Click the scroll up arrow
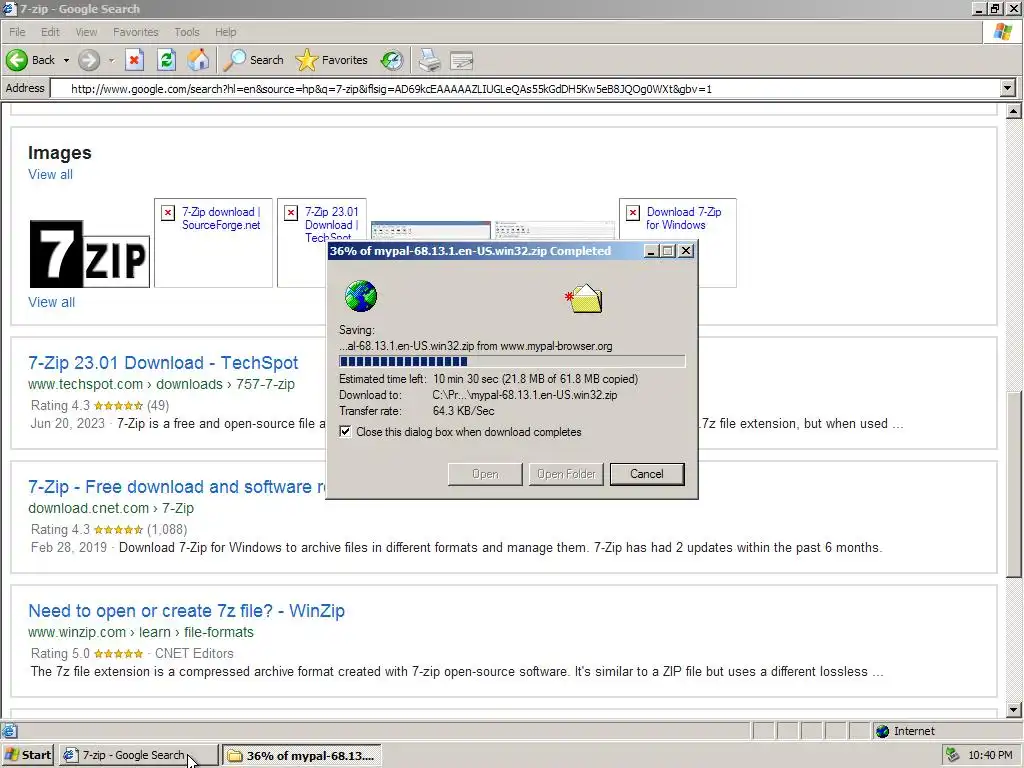This screenshot has height=768, width=1024. tap(1013, 112)
